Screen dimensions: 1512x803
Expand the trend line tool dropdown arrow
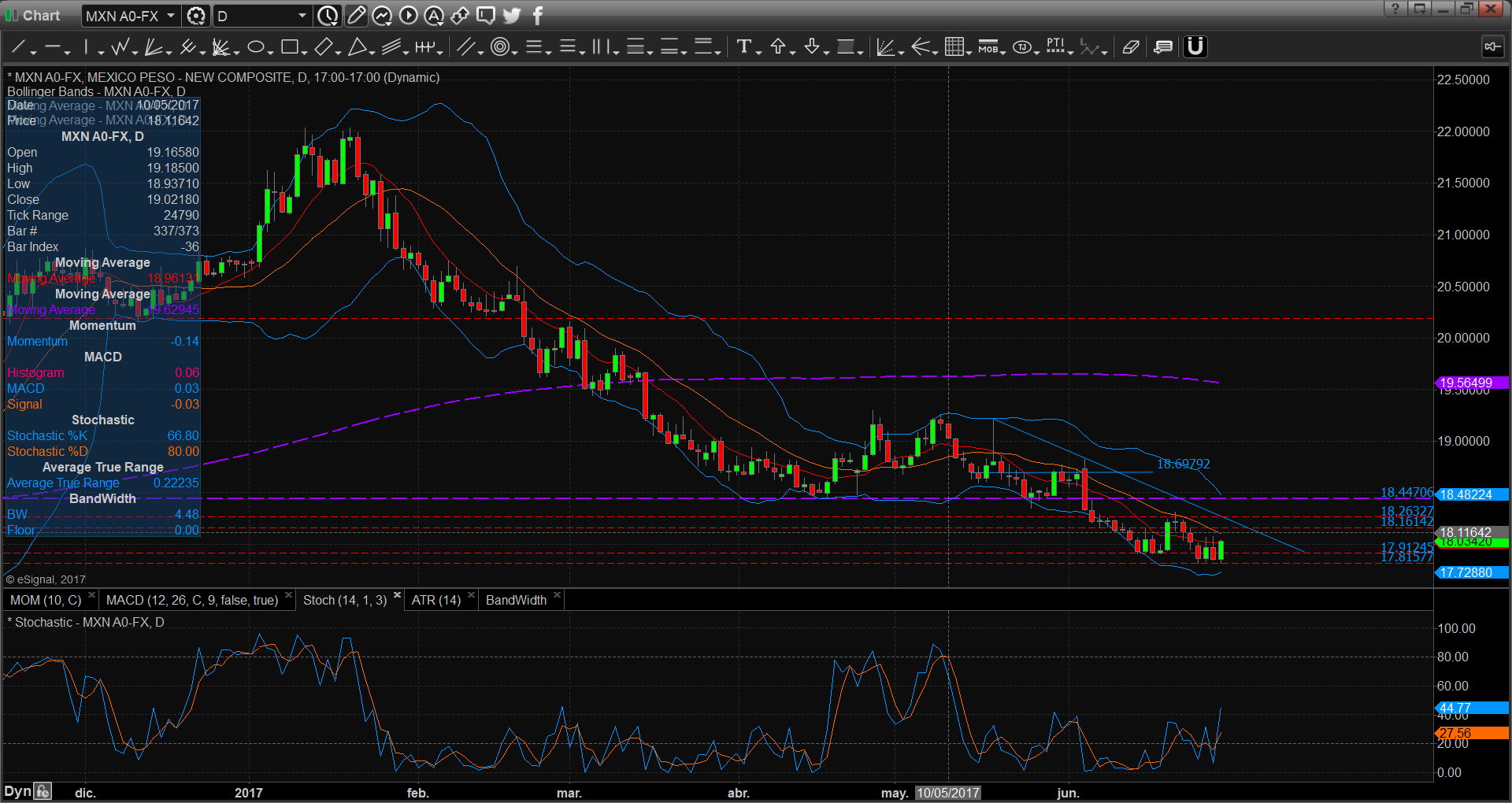34,52
